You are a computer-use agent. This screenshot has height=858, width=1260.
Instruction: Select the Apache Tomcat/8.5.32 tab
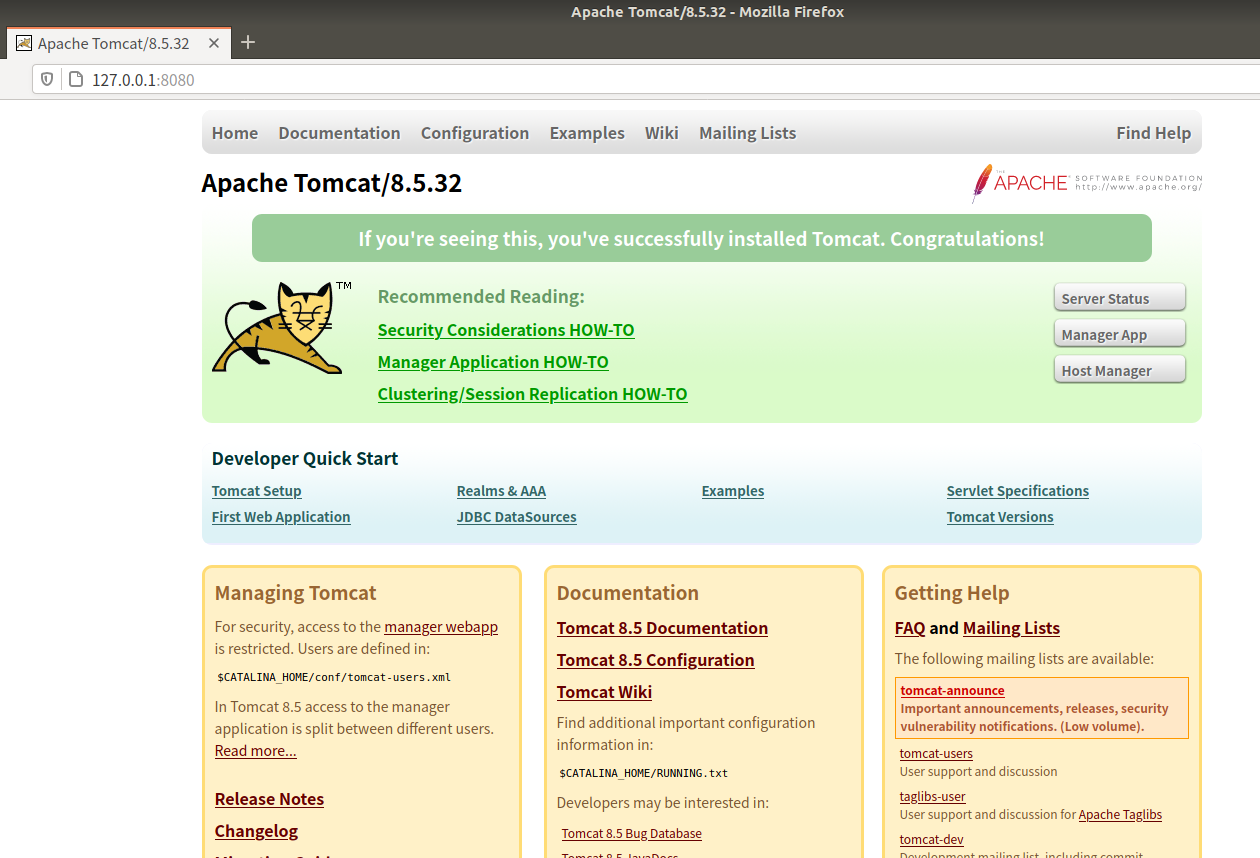[x=118, y=43]
